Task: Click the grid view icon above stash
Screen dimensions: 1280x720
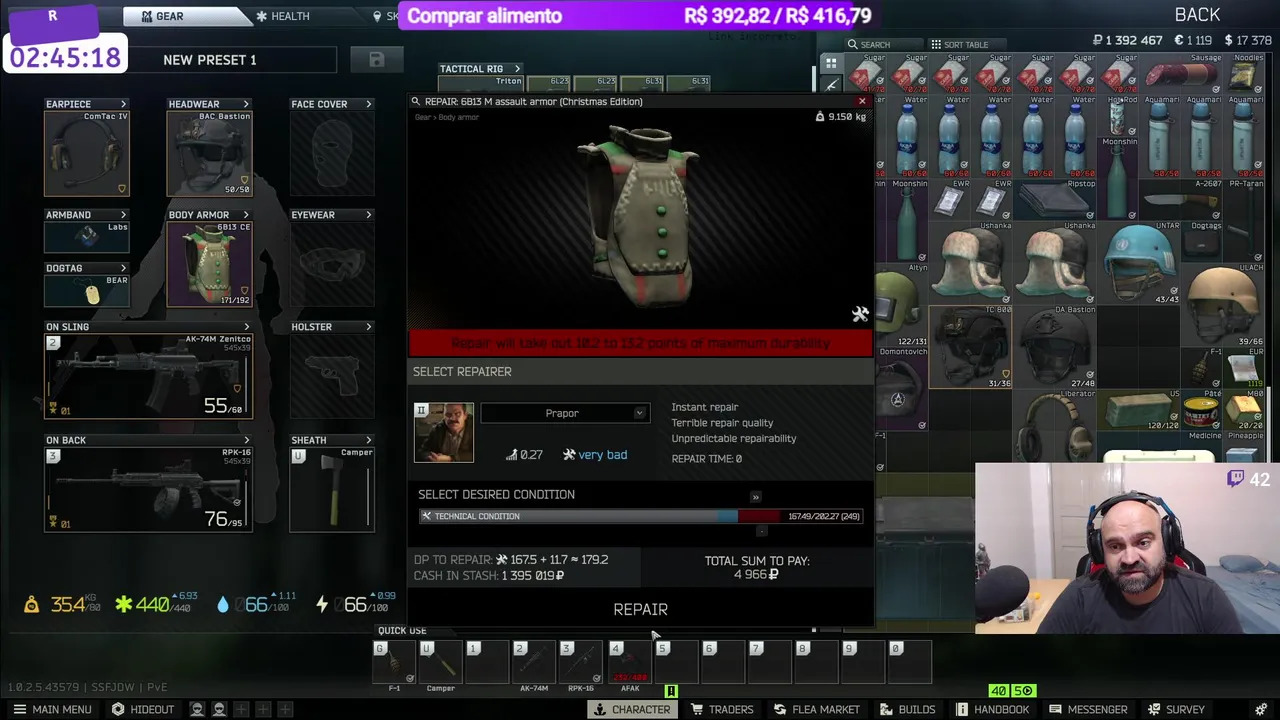Action: pyautogui.click(x=831, y=63)
